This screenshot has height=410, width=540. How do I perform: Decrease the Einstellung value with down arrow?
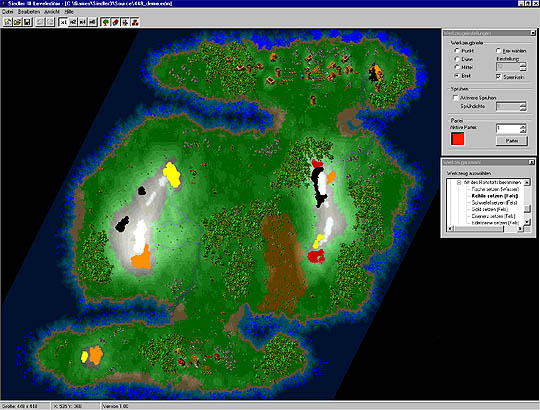click(x=523, y=69)
